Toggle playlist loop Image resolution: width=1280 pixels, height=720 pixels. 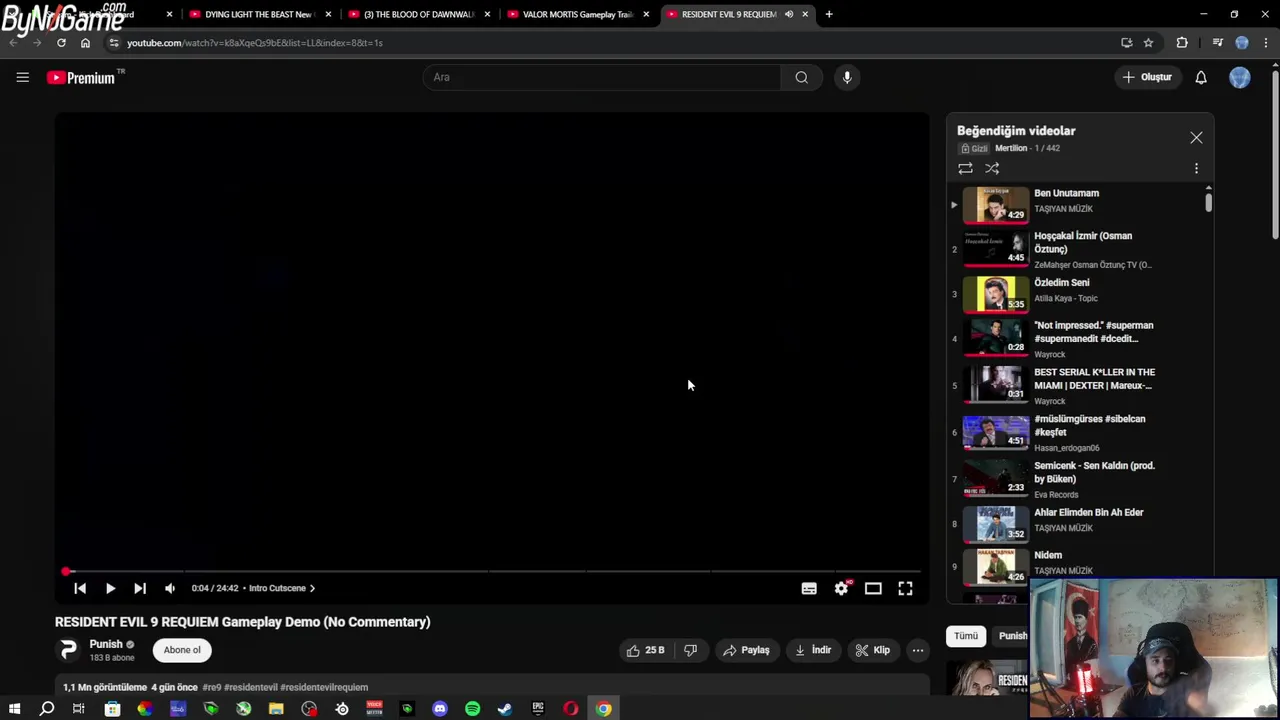965,169
